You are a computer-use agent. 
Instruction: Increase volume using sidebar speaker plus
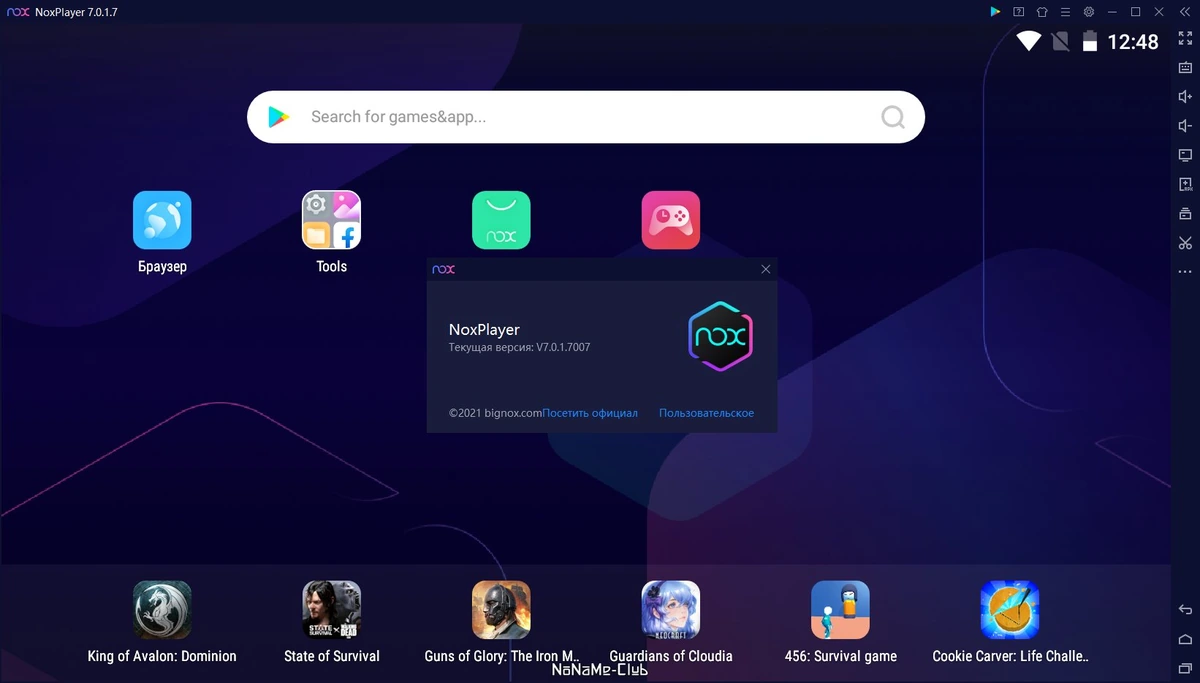[1185, 96]
